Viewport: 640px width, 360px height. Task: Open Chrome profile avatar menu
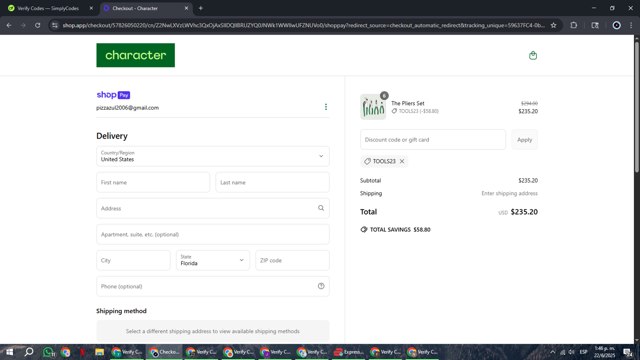tap(616, 25)
